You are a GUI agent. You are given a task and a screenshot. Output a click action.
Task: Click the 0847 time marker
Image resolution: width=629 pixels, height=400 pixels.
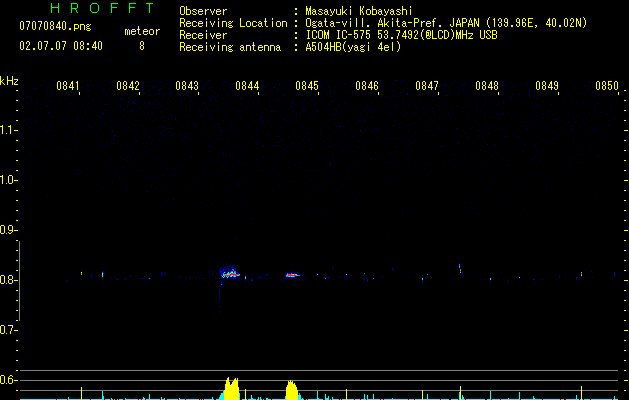pyautogui.click(x=427, y=86)
